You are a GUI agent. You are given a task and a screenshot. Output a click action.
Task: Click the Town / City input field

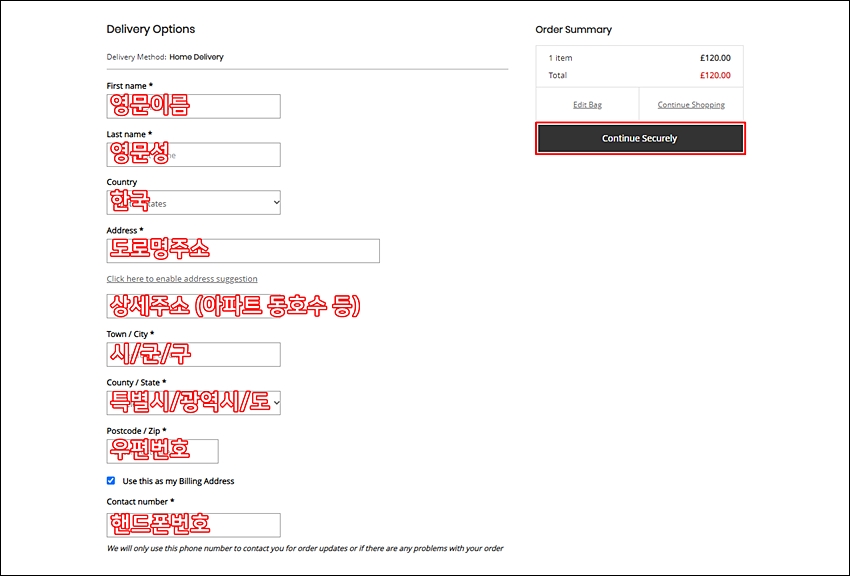tap(194, 354)
